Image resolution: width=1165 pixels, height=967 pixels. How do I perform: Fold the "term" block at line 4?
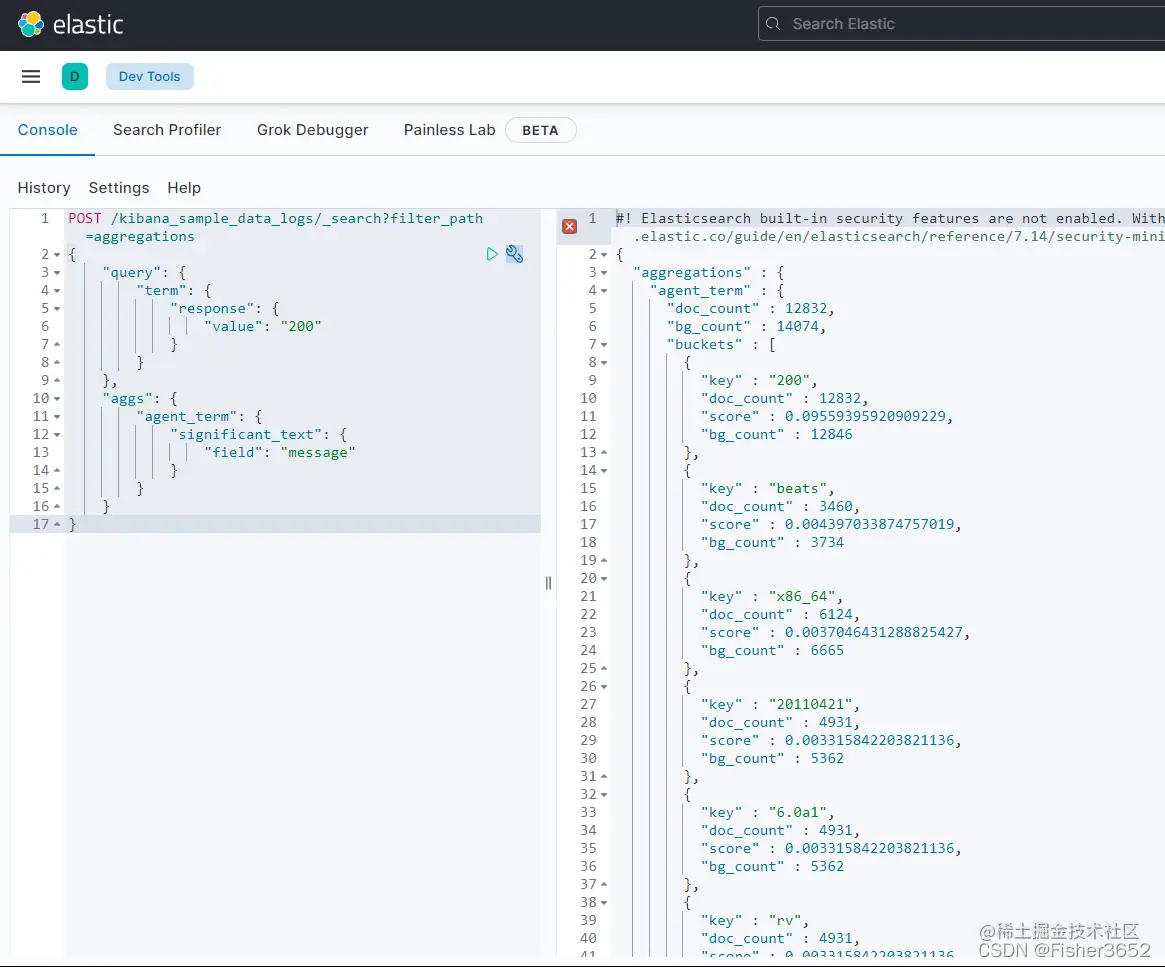57,290
